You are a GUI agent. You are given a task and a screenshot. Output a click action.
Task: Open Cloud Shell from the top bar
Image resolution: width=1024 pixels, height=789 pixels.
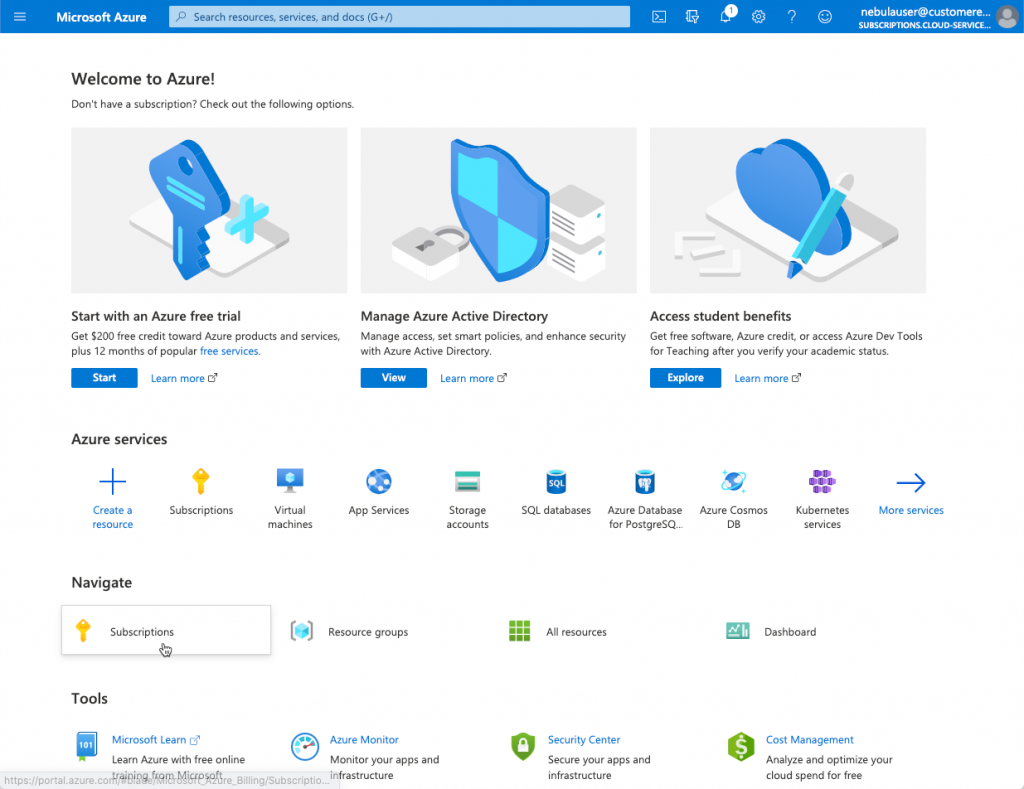pyautogui.click(x=658, y=16)
